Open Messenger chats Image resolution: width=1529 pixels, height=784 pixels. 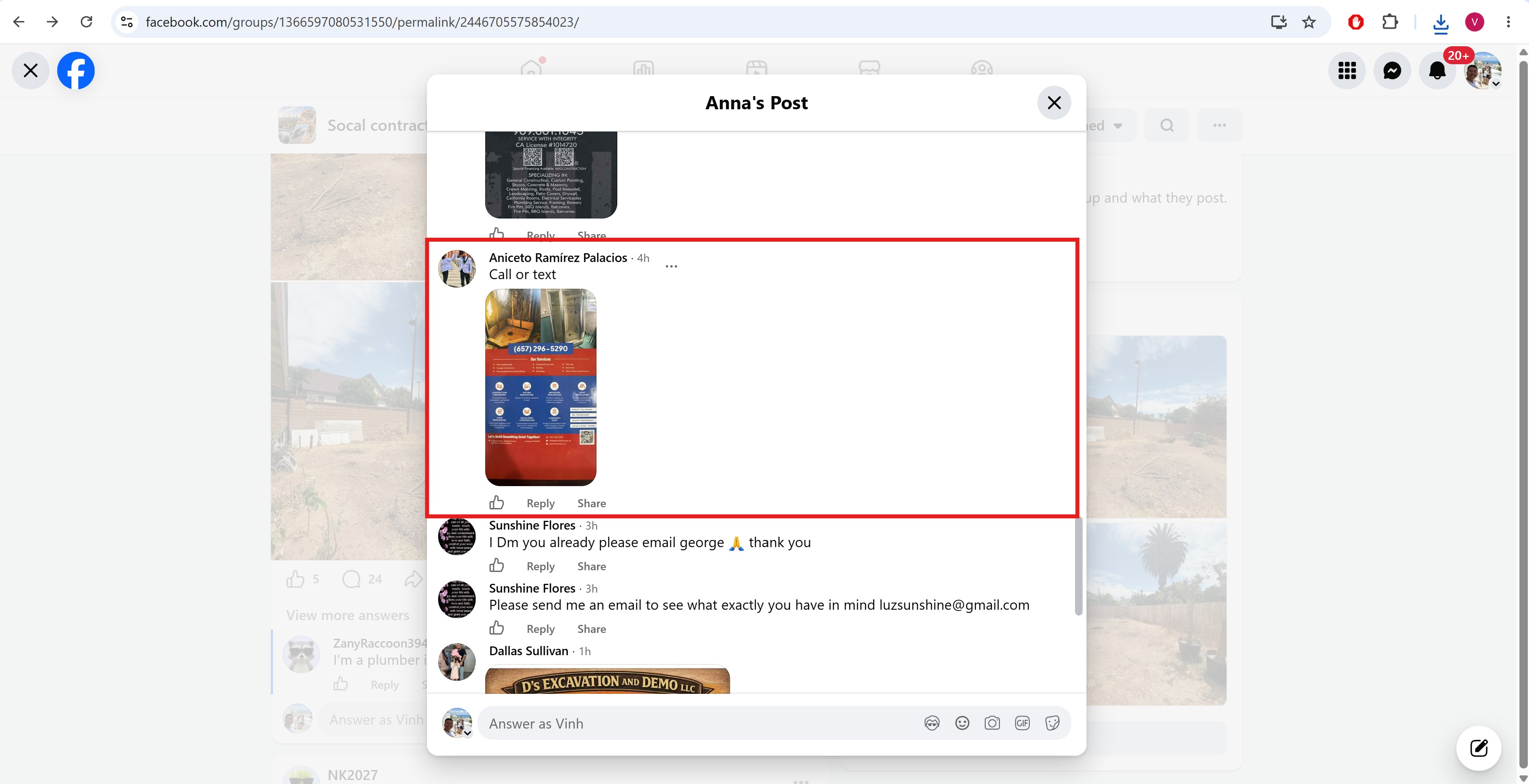tap(1392, 71)
